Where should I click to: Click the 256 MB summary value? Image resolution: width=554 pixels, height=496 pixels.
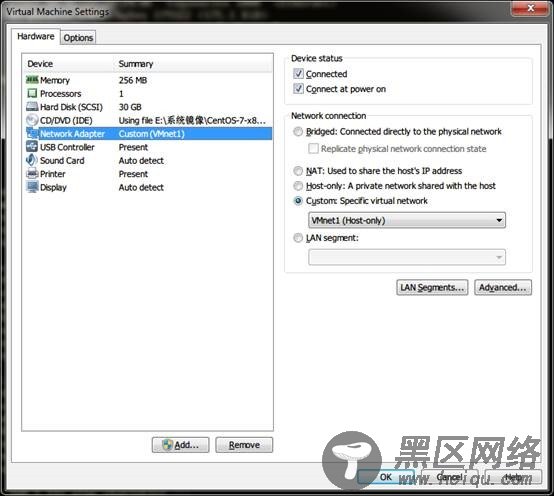pyautogui.click(x=133, y=80)
